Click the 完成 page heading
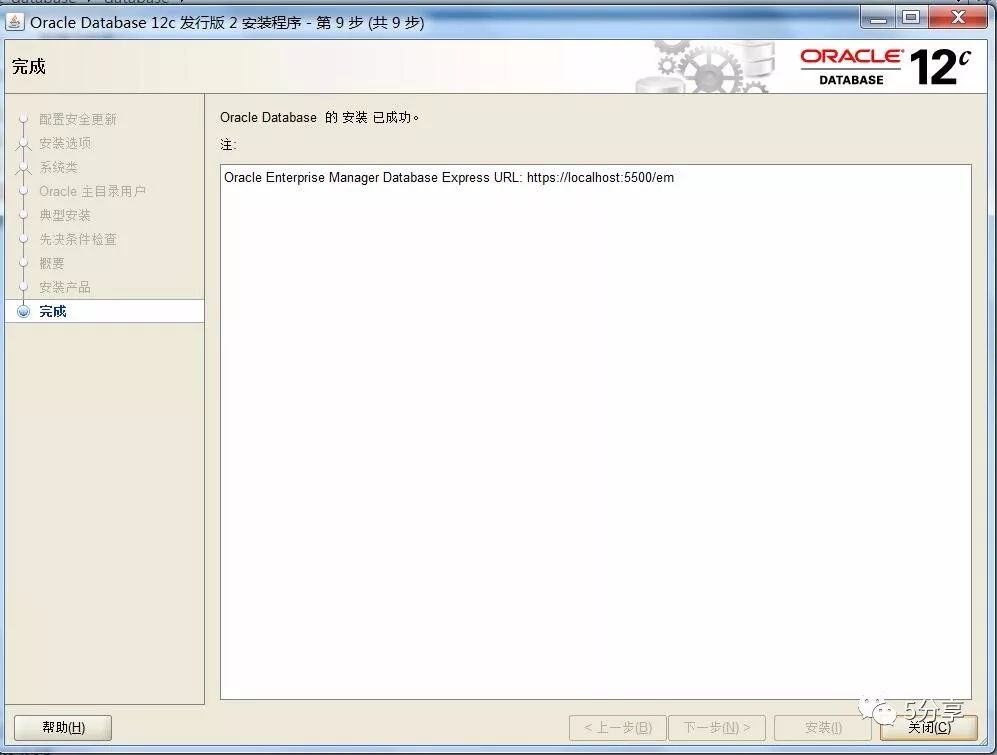997x755 pixels. (29, 67)
